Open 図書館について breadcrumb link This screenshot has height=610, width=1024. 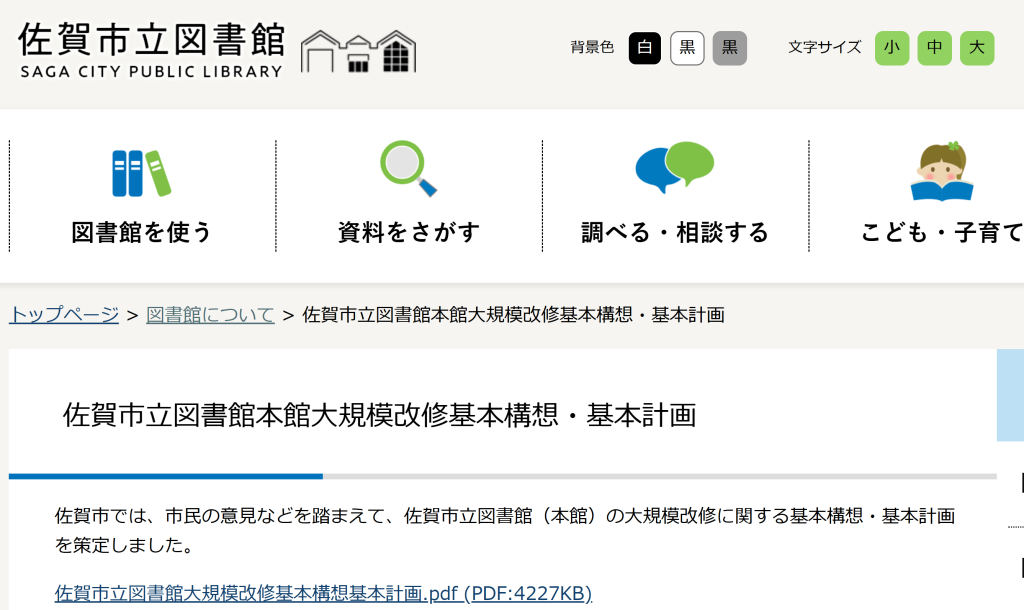coord(210,315)
